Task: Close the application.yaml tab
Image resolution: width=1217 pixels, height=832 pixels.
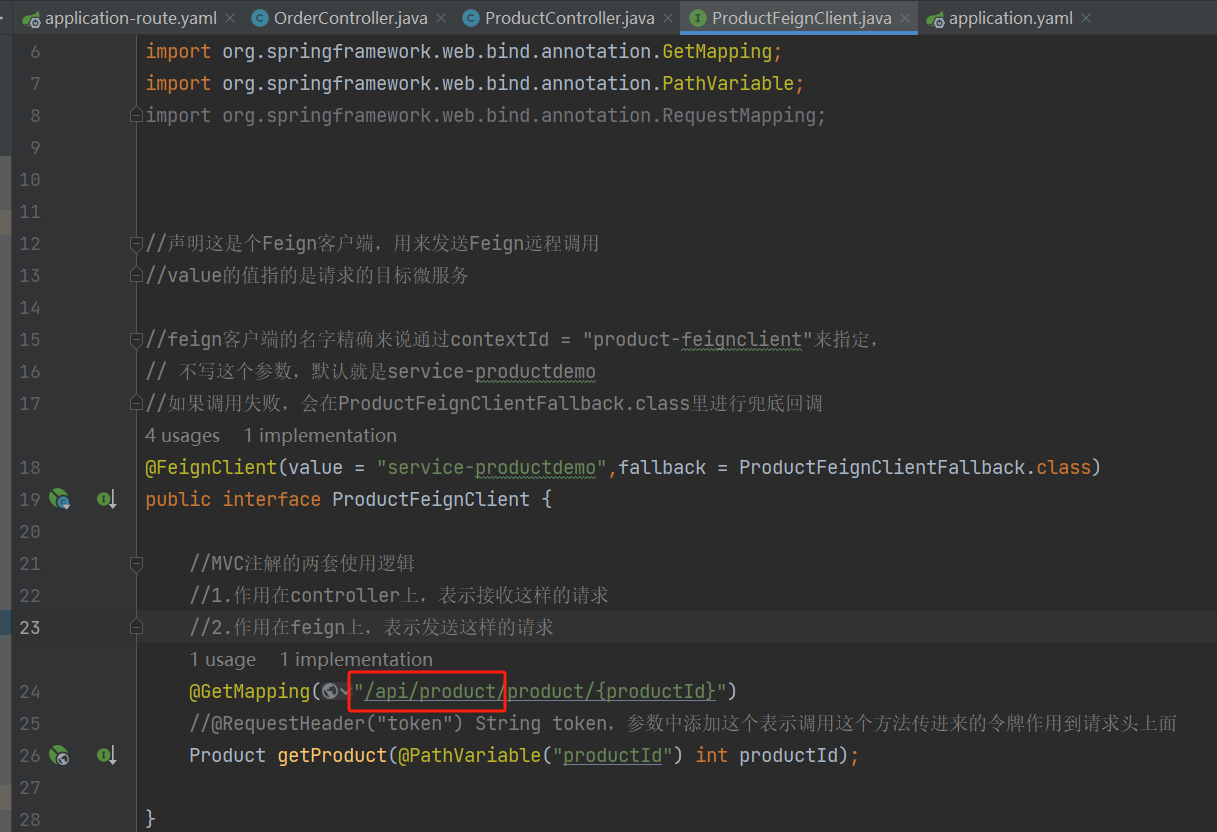Action: click(x=1087, y=18)
